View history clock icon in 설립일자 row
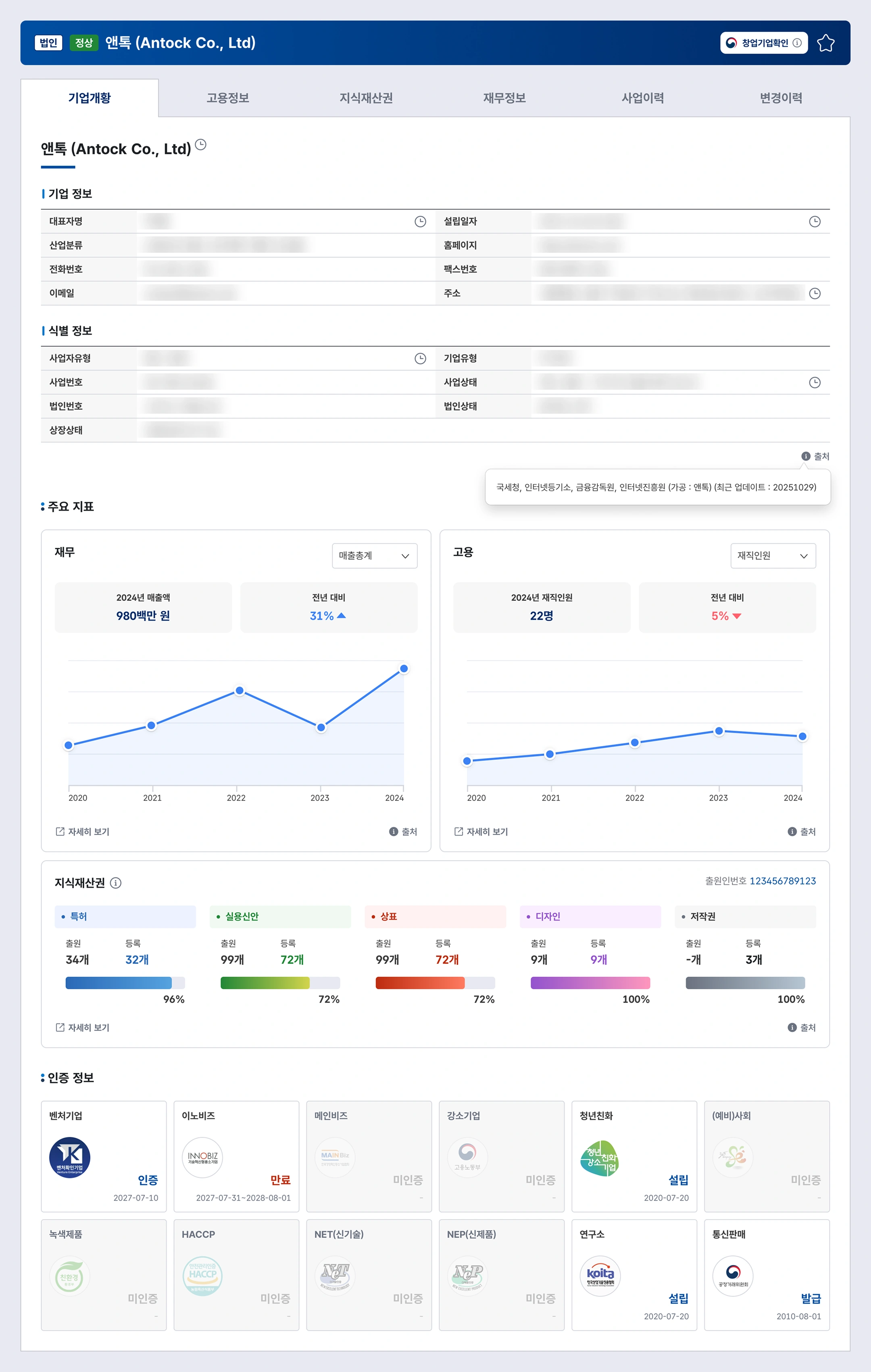Image resolution: width=871 pixels, height=1372 pixels. 815,222
